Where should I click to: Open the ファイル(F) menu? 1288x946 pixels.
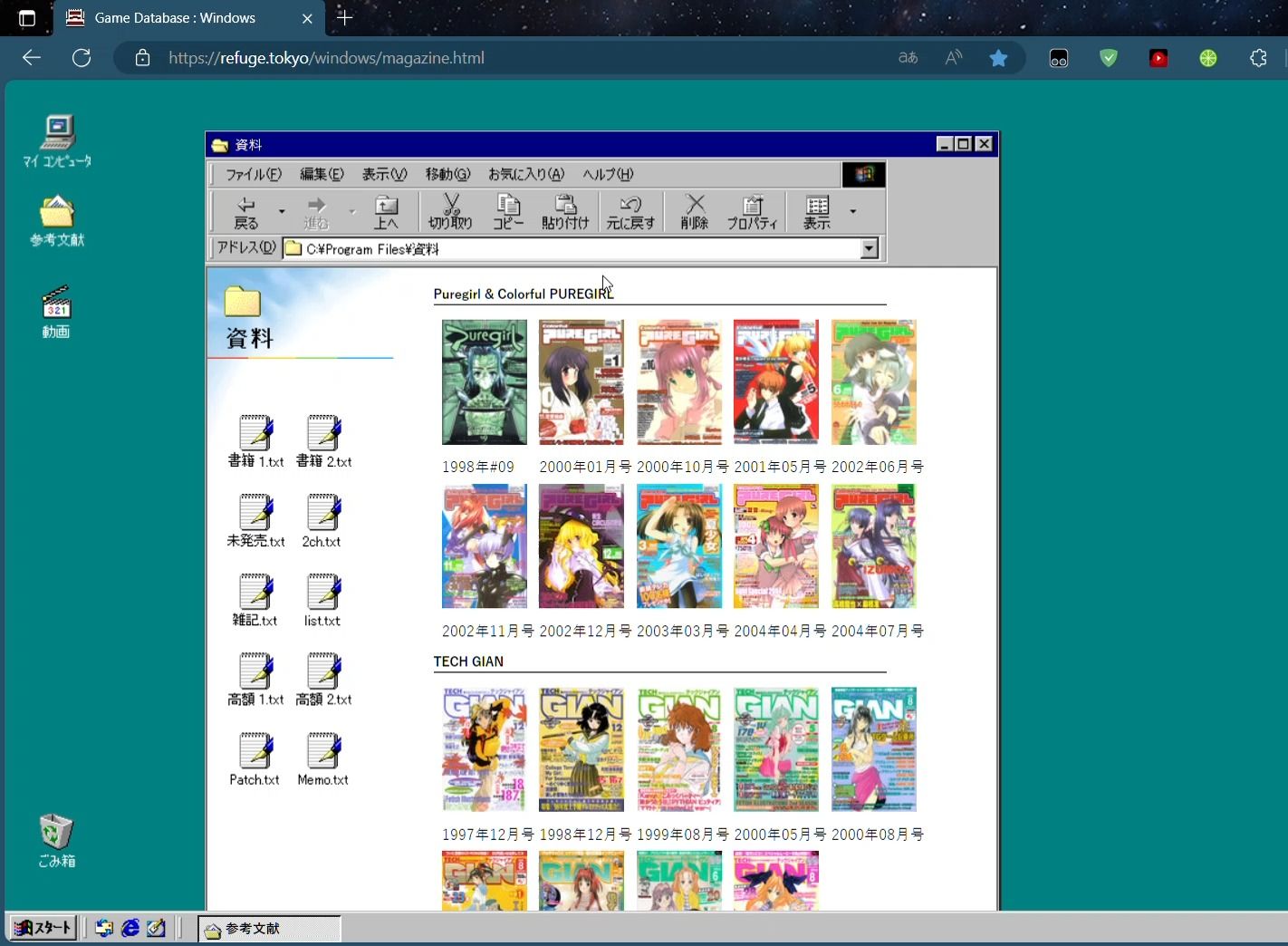(254, 174)
